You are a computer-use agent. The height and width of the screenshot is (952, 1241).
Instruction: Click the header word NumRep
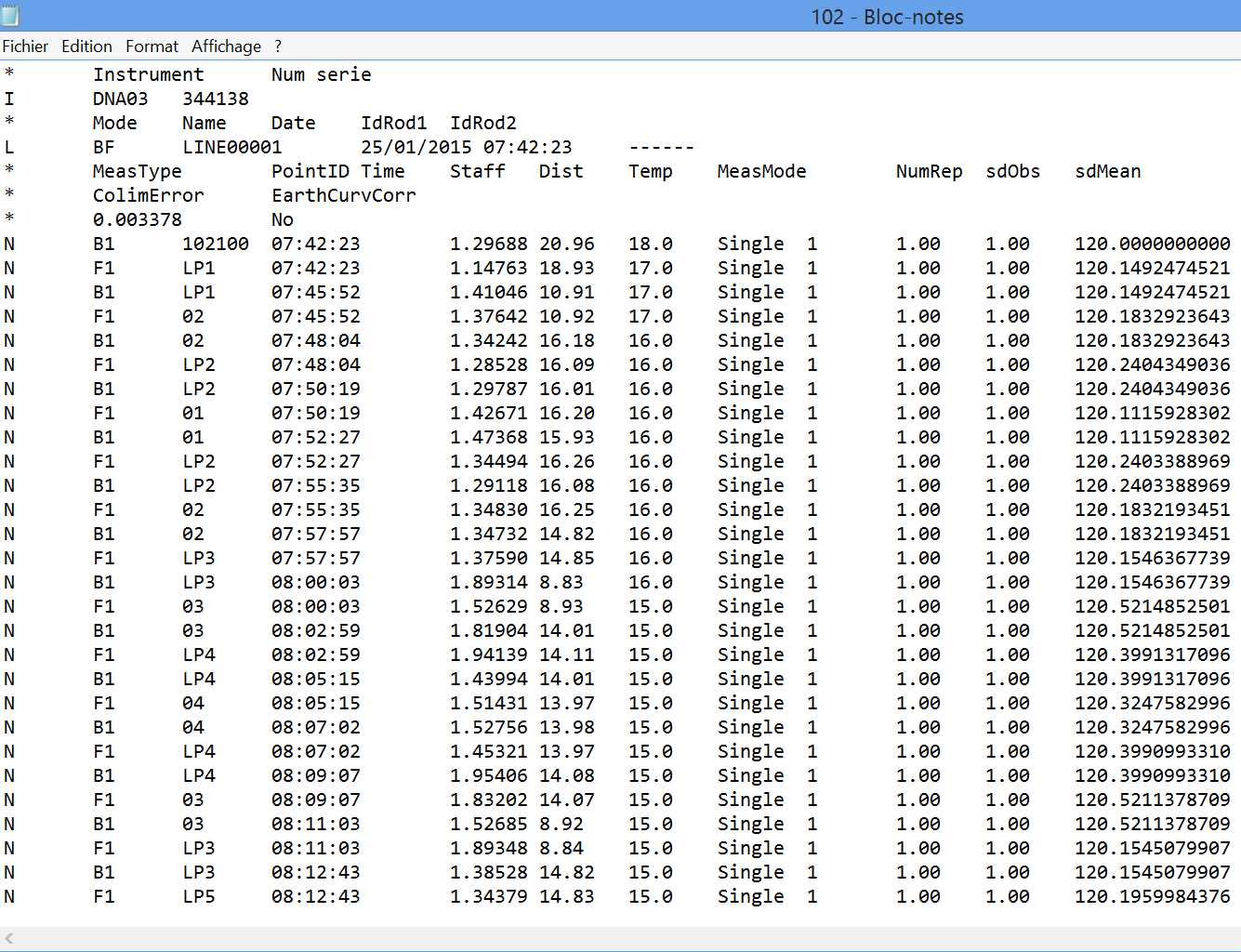930,171
